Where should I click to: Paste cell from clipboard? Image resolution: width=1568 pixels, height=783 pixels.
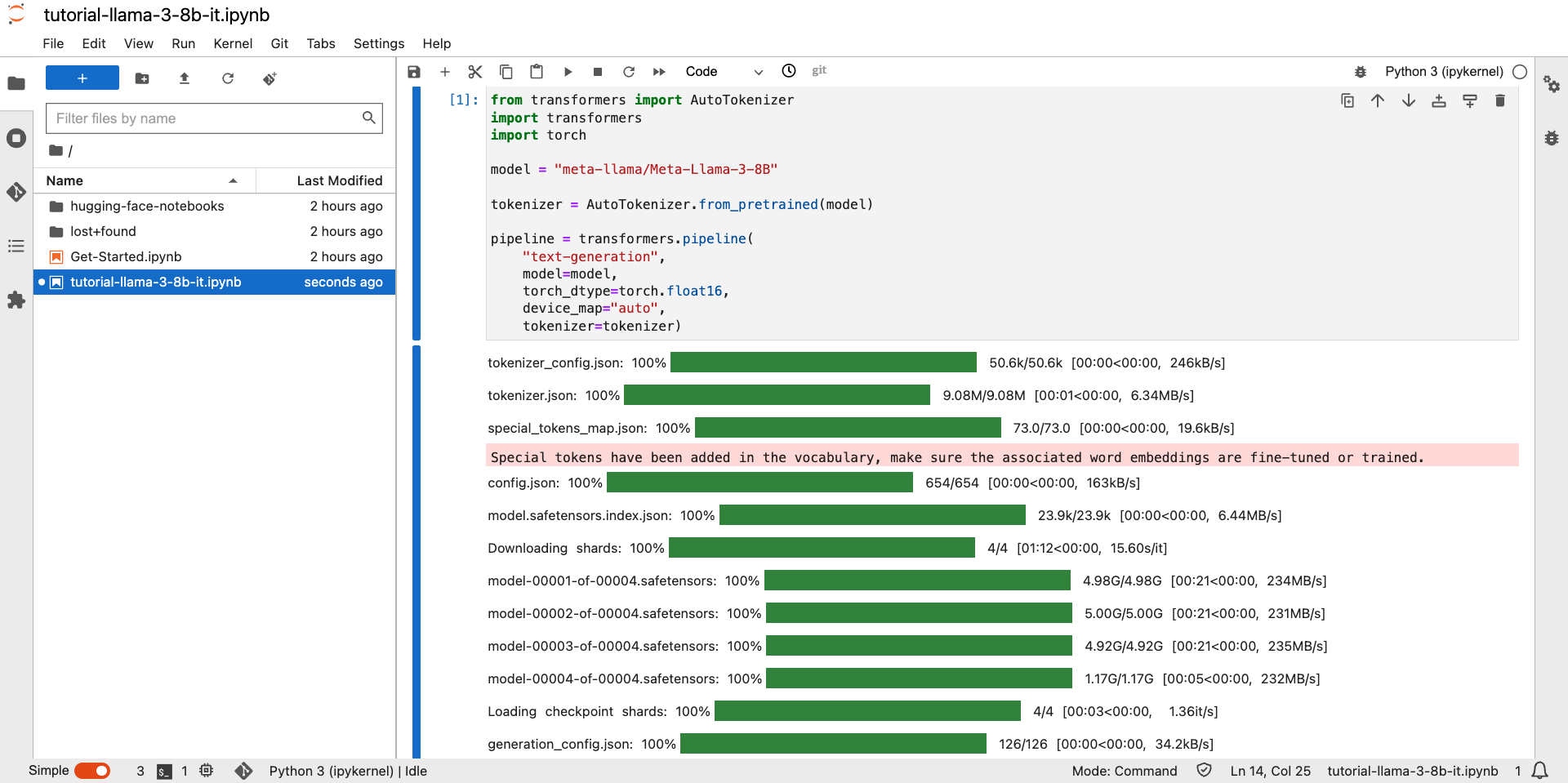pyautogui.click(x=537, y=72)
